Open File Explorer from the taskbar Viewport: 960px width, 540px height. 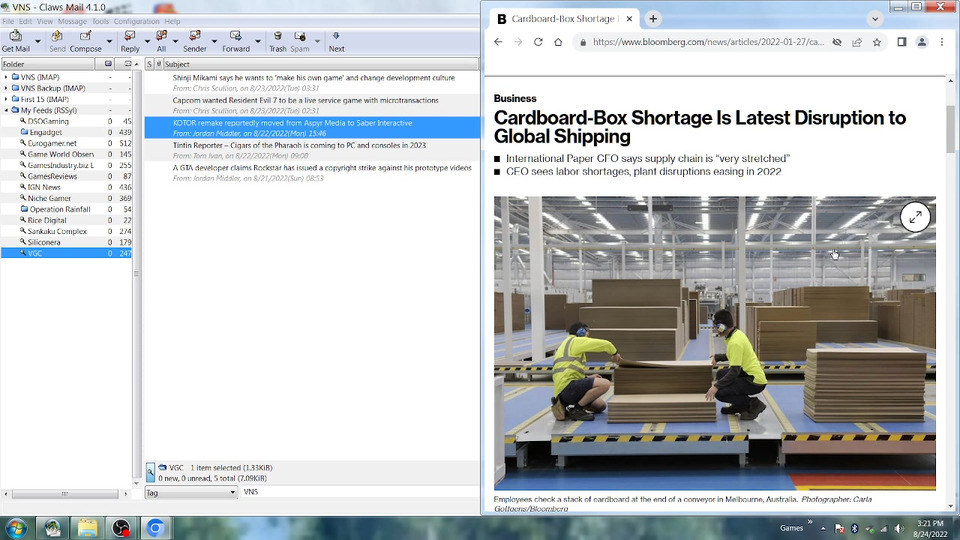(87, 528)
